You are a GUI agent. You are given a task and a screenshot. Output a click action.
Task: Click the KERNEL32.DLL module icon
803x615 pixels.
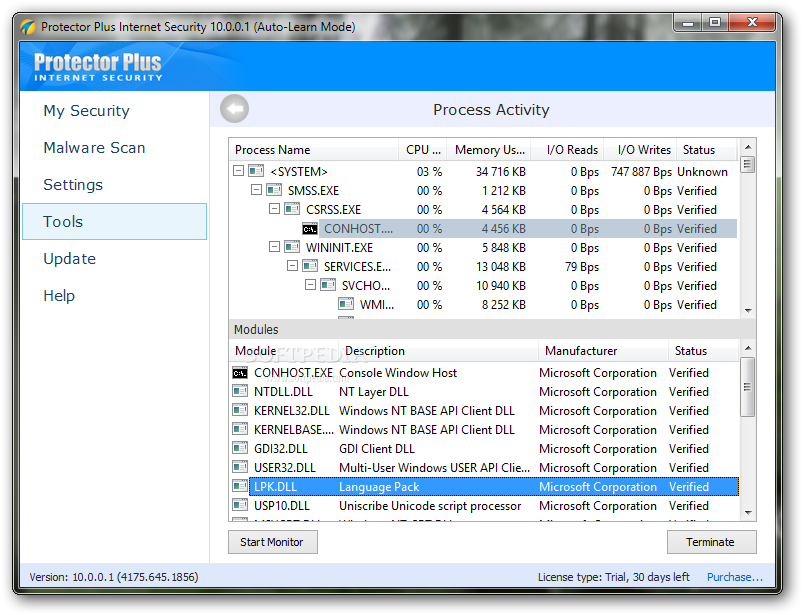pos(240,411)
